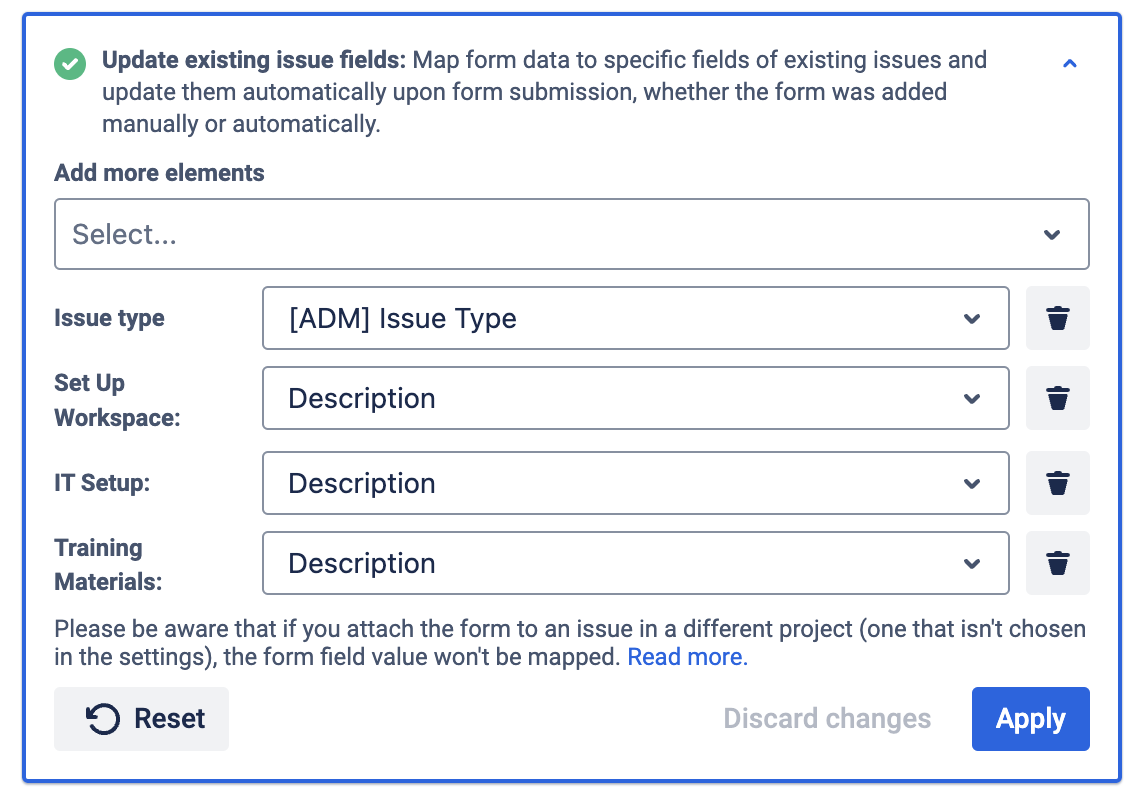Open the Add more elements Select dropdown
The image size is (1144, 804).
tap(571, 234)
